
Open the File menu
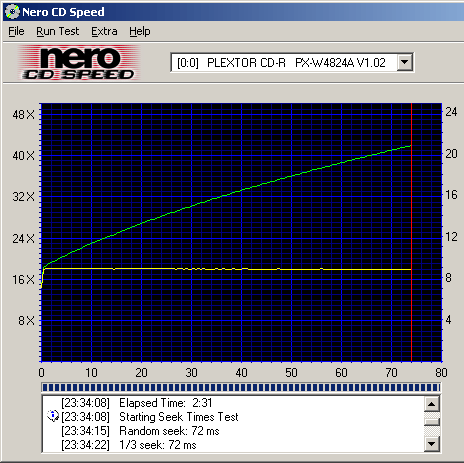[16, 31]
